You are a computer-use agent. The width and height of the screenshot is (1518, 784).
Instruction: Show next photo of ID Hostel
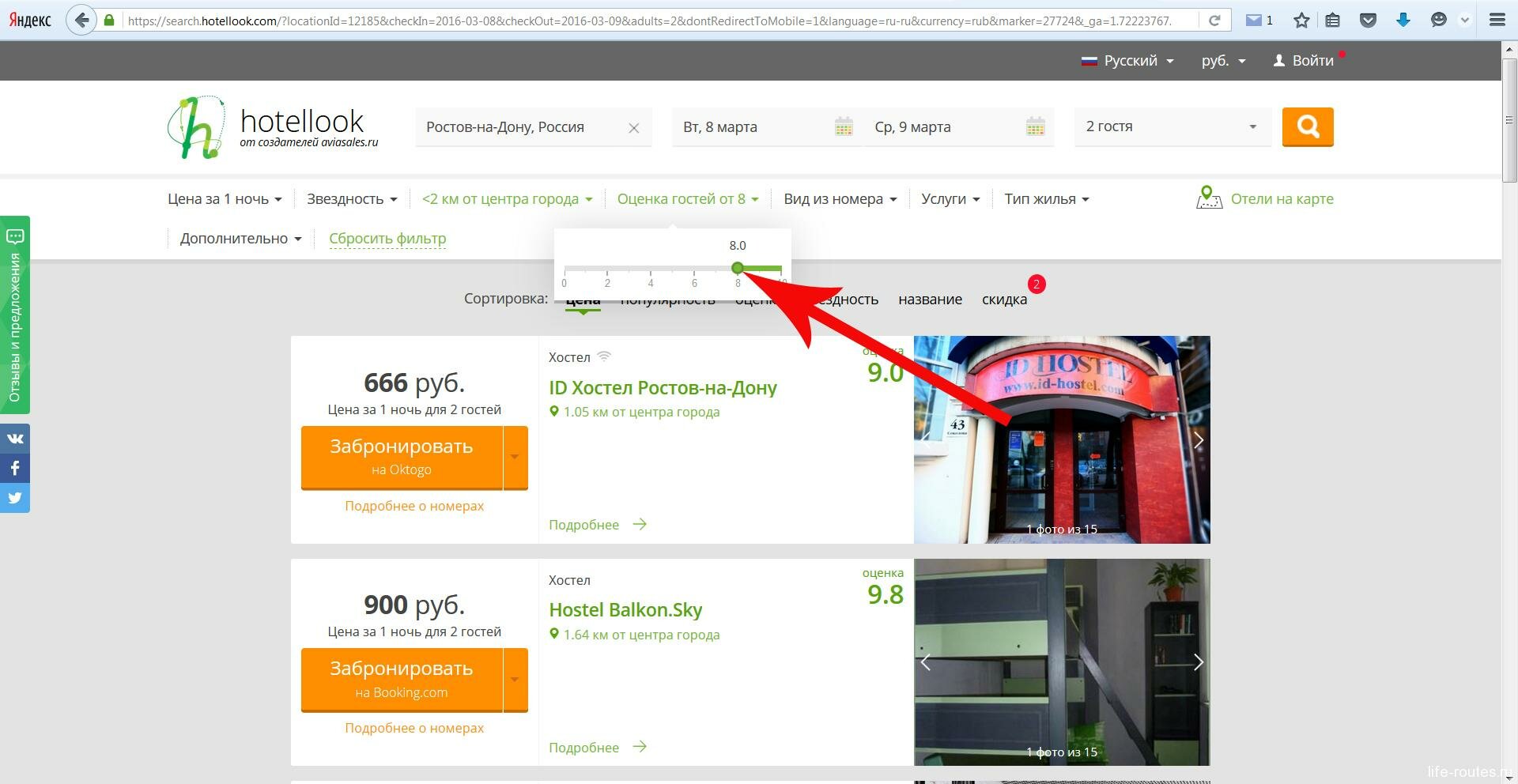point(1198,440)
